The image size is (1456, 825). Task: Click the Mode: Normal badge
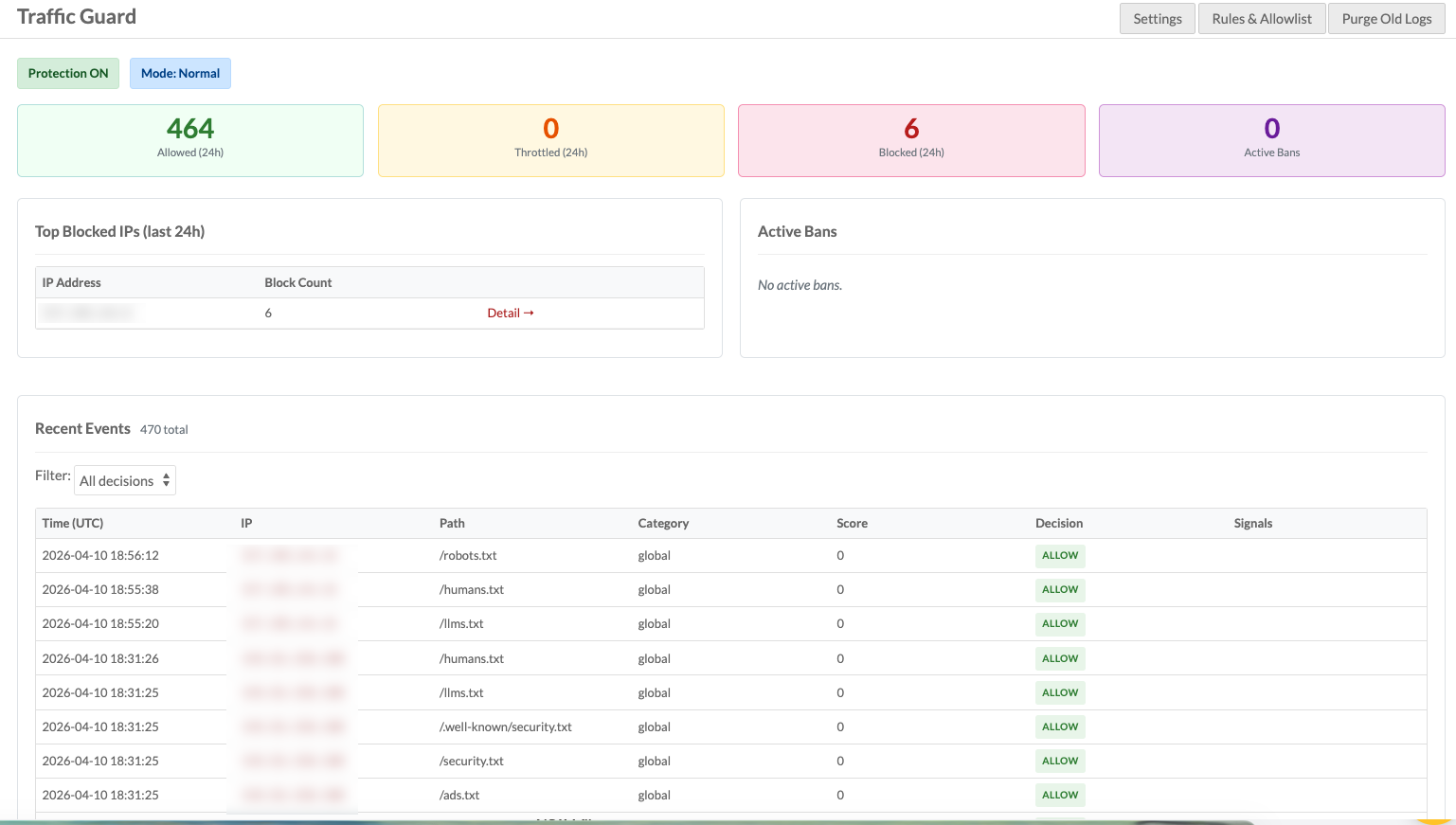tap(180, 73)
